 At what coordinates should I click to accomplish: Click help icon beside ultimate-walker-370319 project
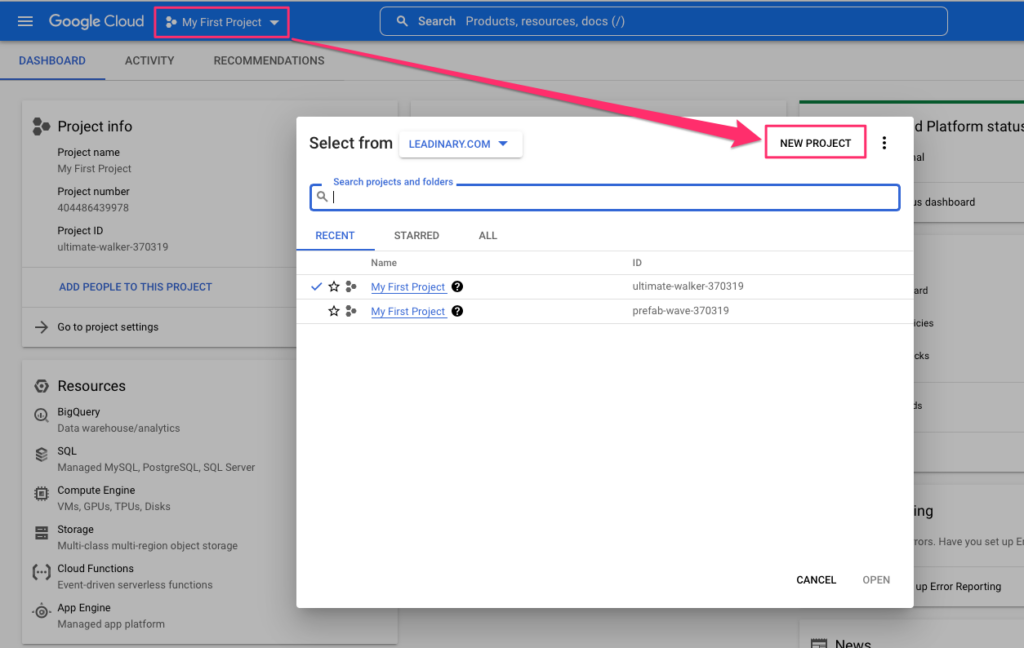click(457, 287)
